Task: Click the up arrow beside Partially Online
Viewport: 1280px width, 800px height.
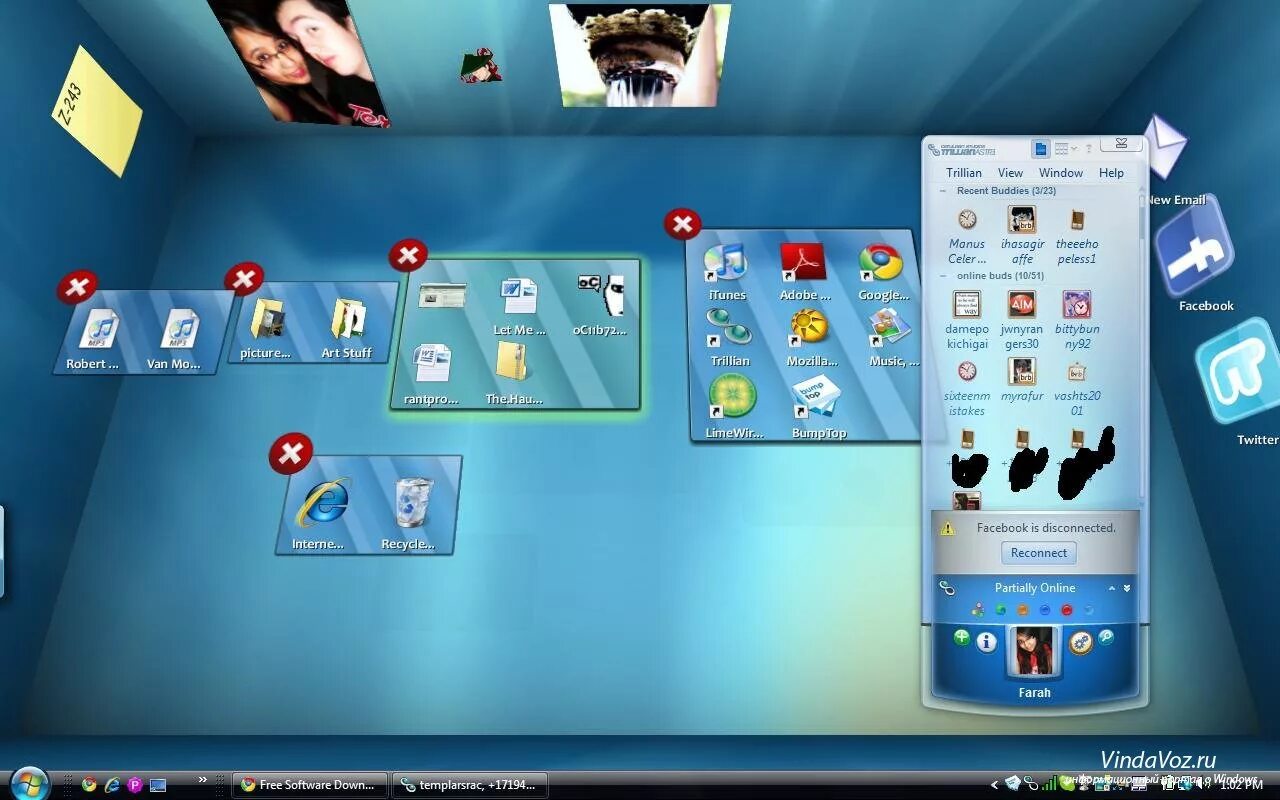Action: [1111, 588]
